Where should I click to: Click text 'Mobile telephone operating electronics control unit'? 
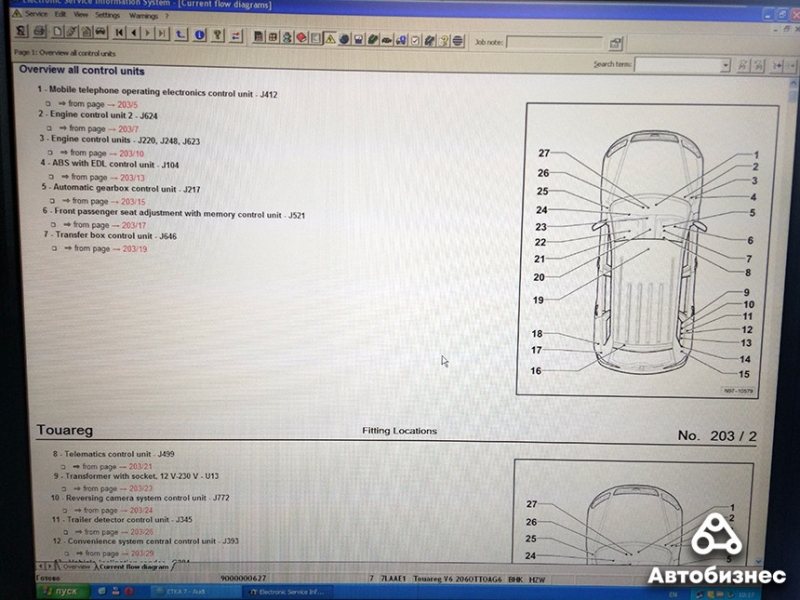151,92
